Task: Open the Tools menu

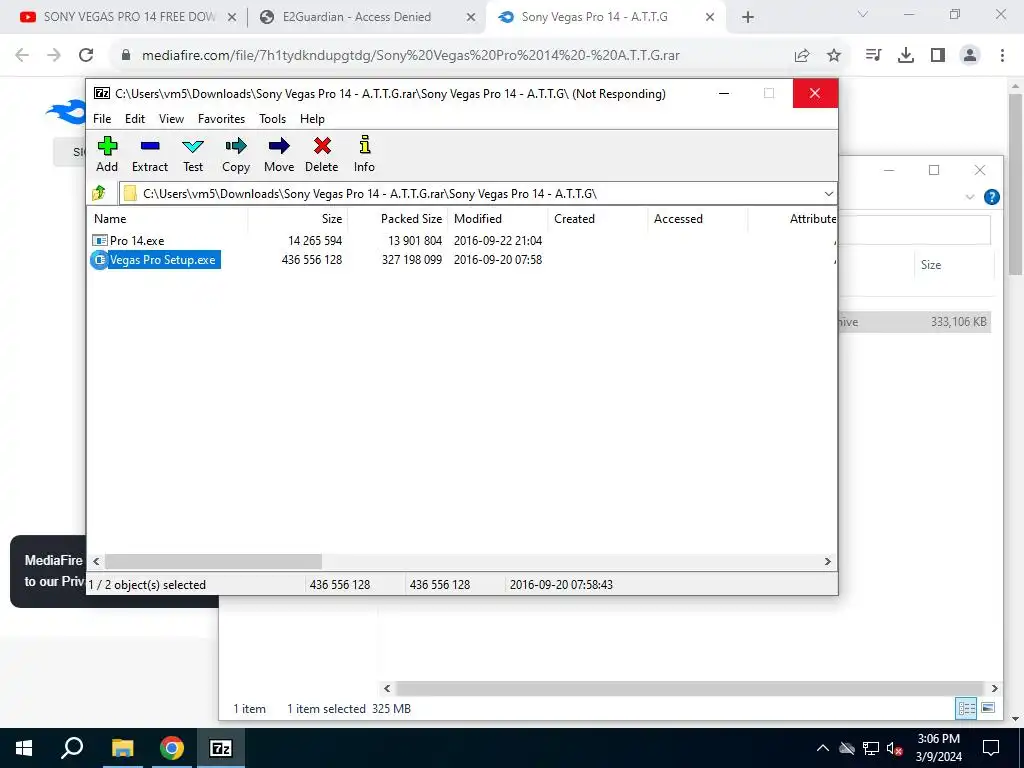Action: click(x=272, y=119)
